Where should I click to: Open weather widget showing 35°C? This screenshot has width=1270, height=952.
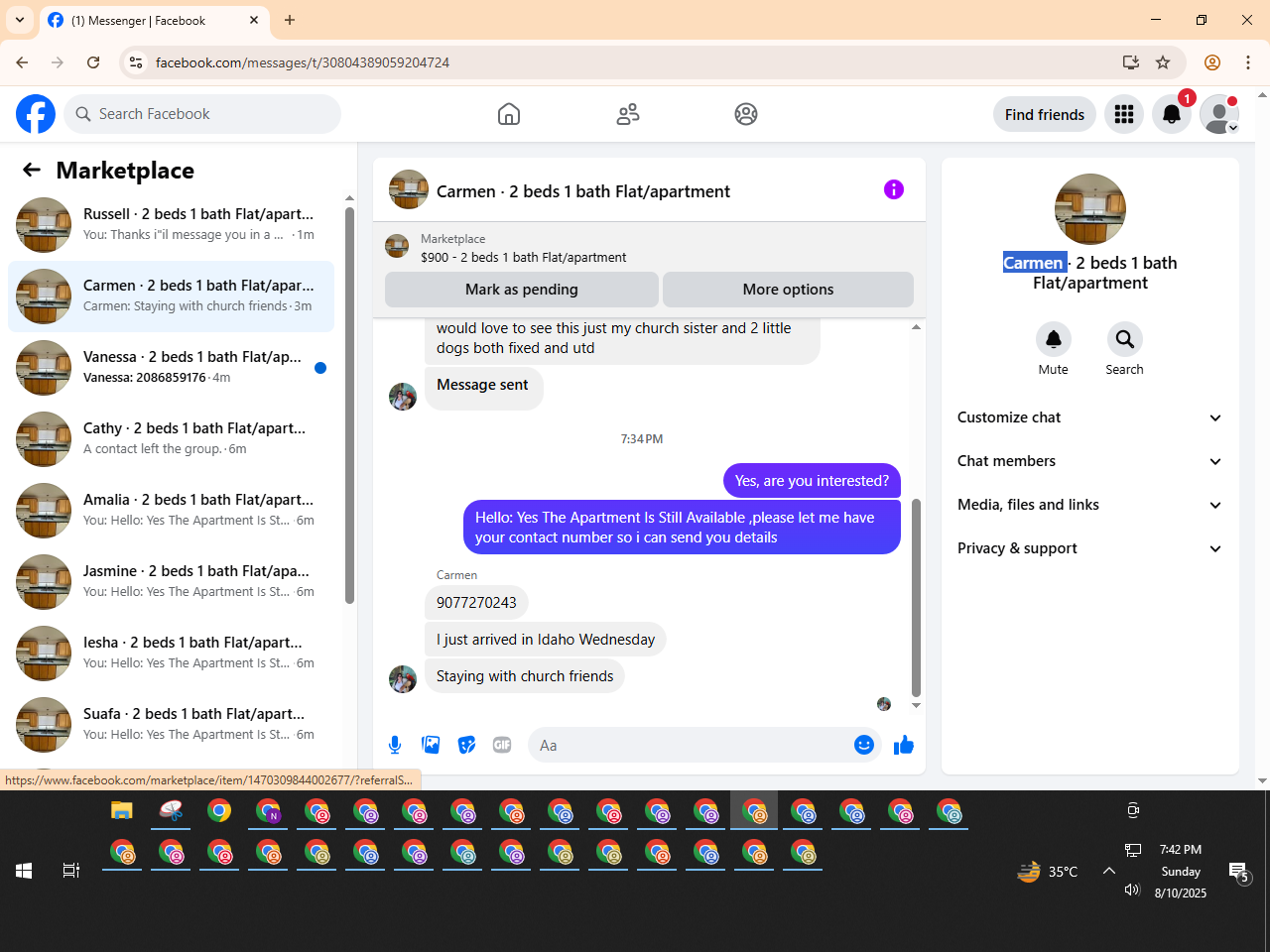1048,872
